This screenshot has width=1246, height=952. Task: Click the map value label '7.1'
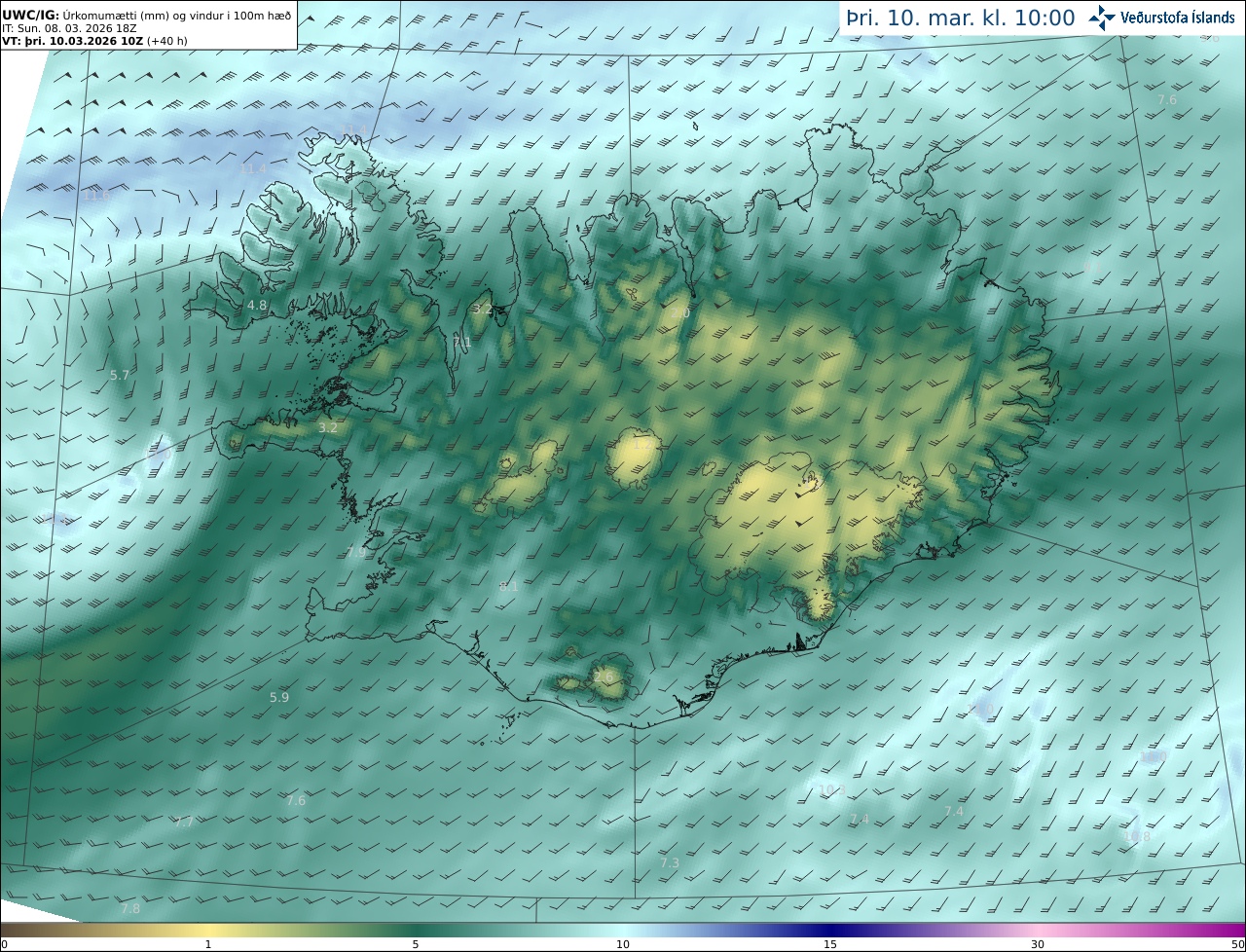tap(462, 343)
